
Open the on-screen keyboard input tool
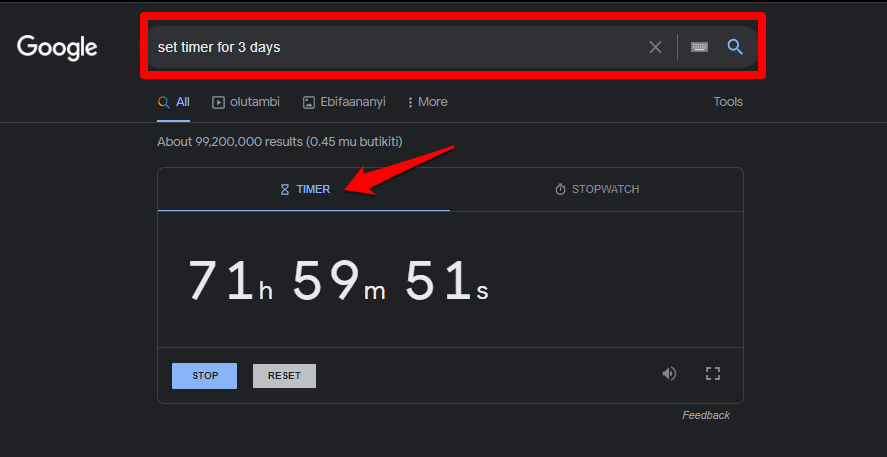699,47
